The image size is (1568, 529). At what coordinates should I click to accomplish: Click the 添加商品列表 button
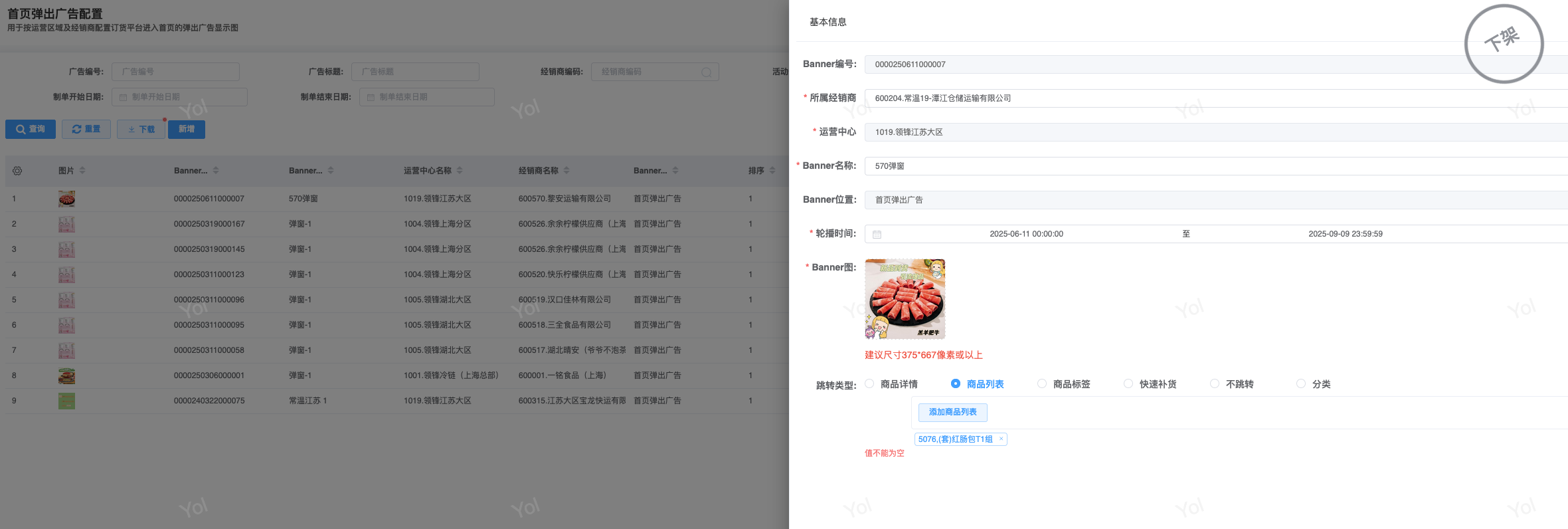[952, 412]
